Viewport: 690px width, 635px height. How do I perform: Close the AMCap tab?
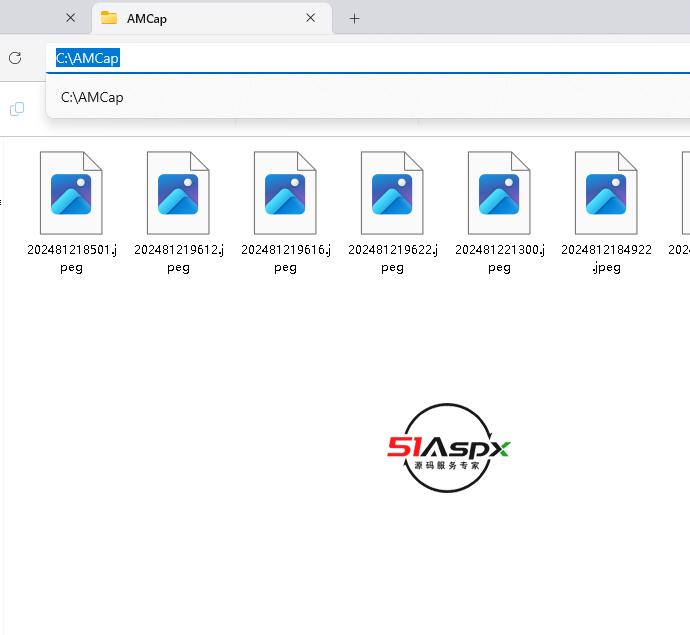(x=310, y=18)
